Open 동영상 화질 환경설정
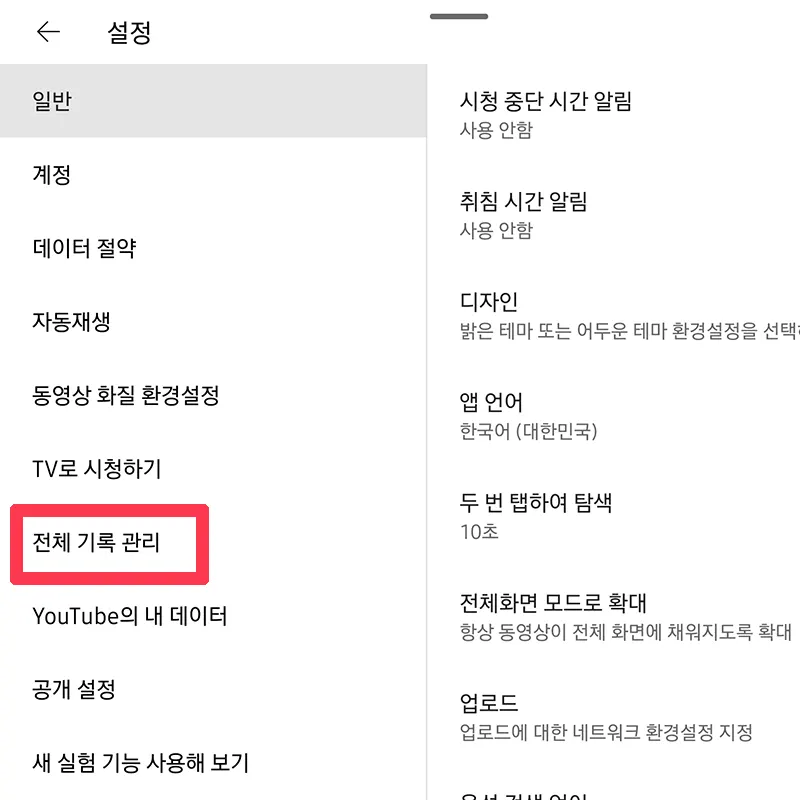800x800 pixels. (x=213, y=395)
